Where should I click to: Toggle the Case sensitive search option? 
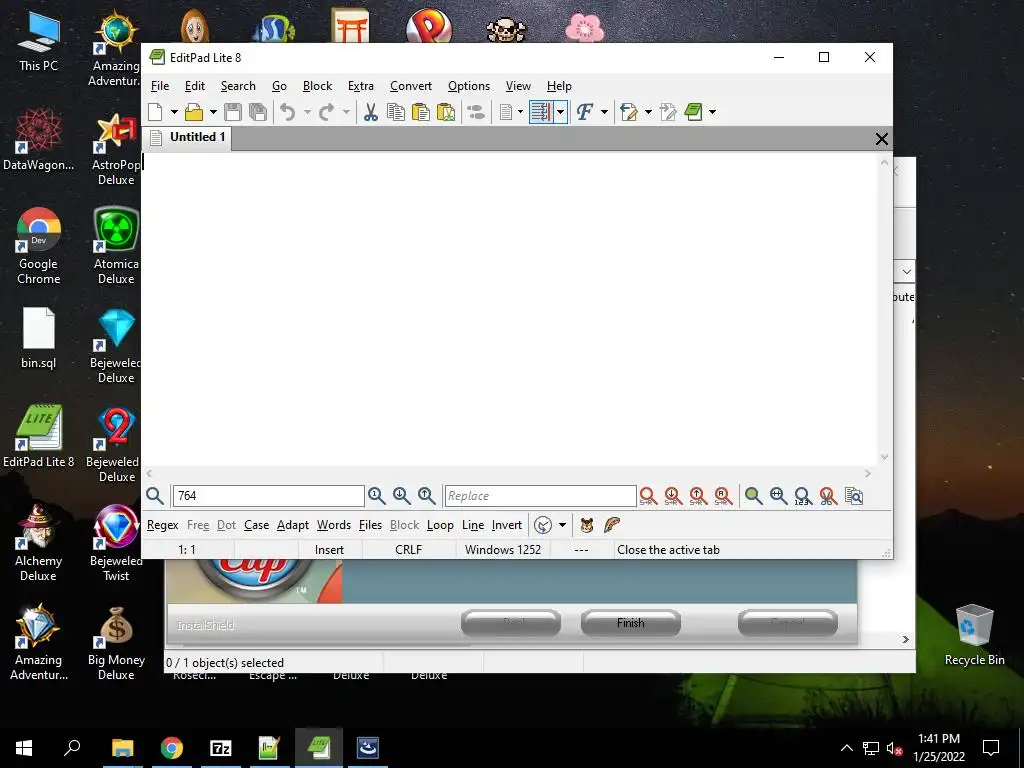click(257, 525)
